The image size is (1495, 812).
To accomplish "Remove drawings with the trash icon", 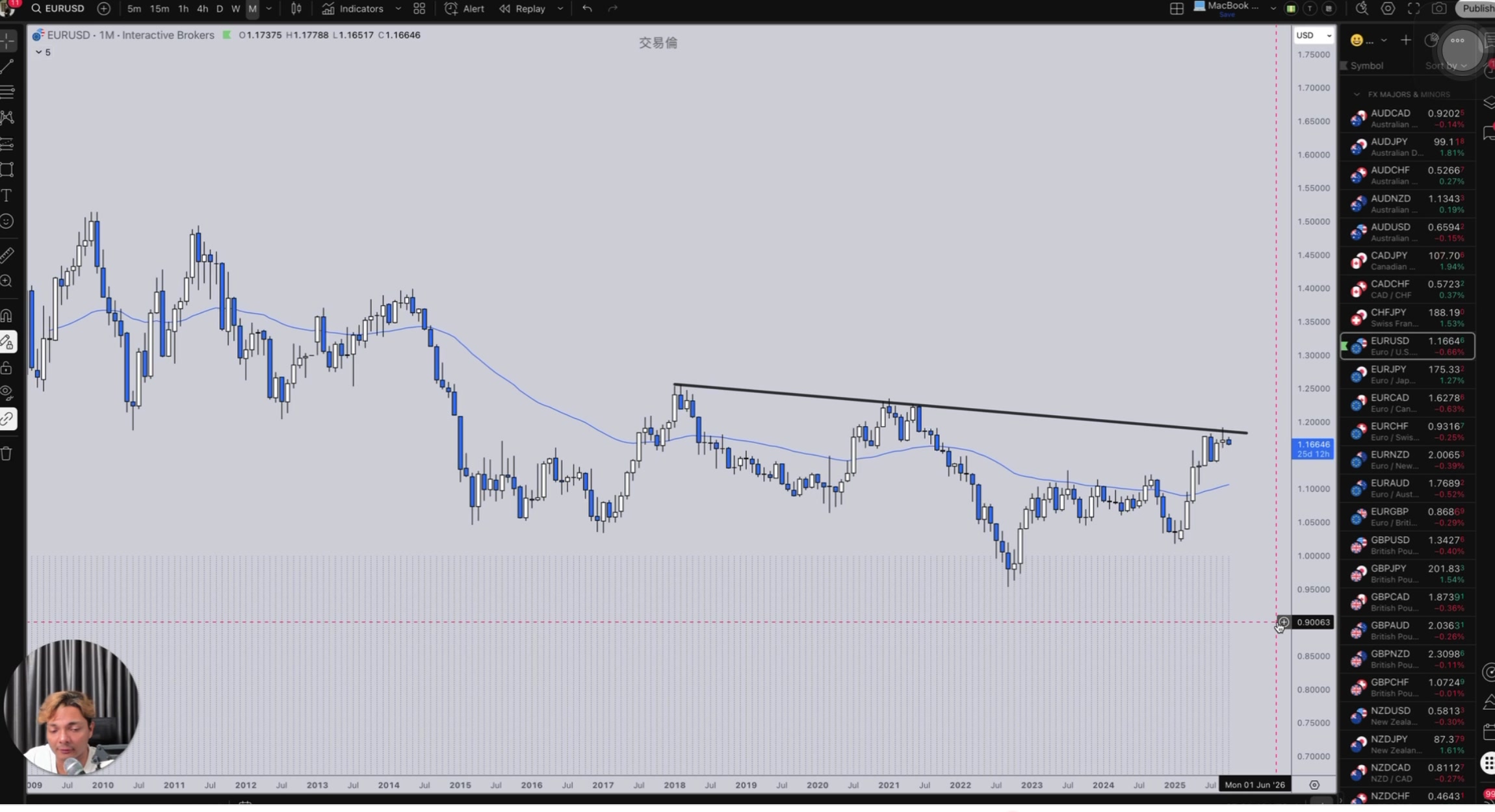I will (6, 453).
